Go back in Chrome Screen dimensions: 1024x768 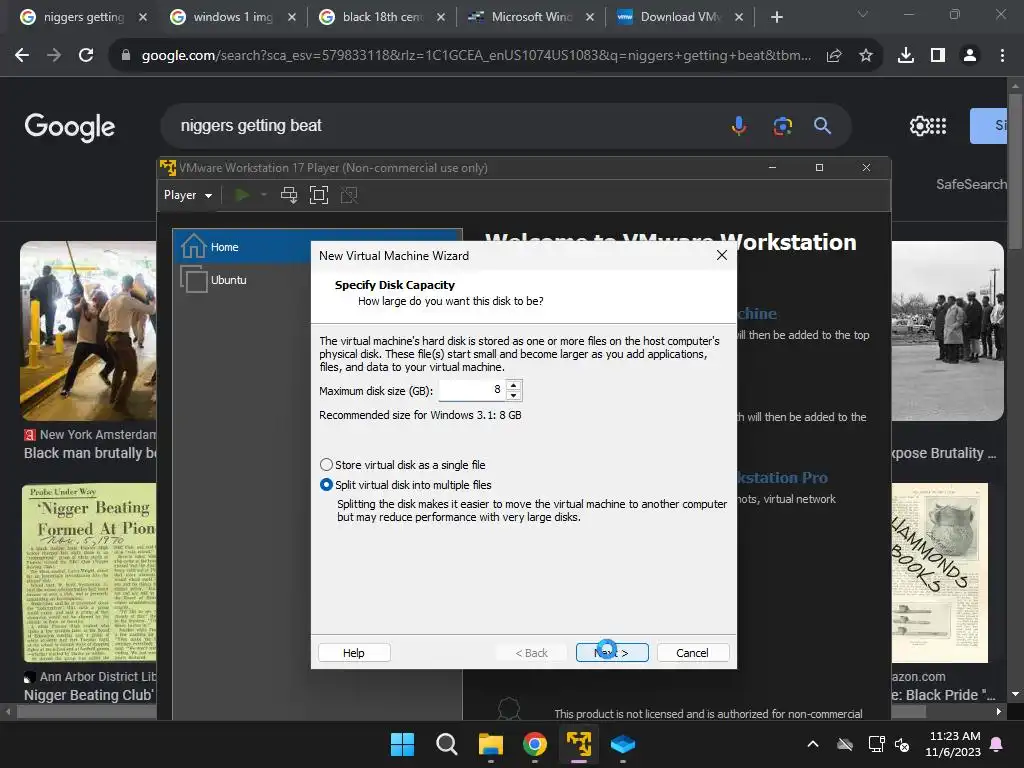click(x=22, y=55)
